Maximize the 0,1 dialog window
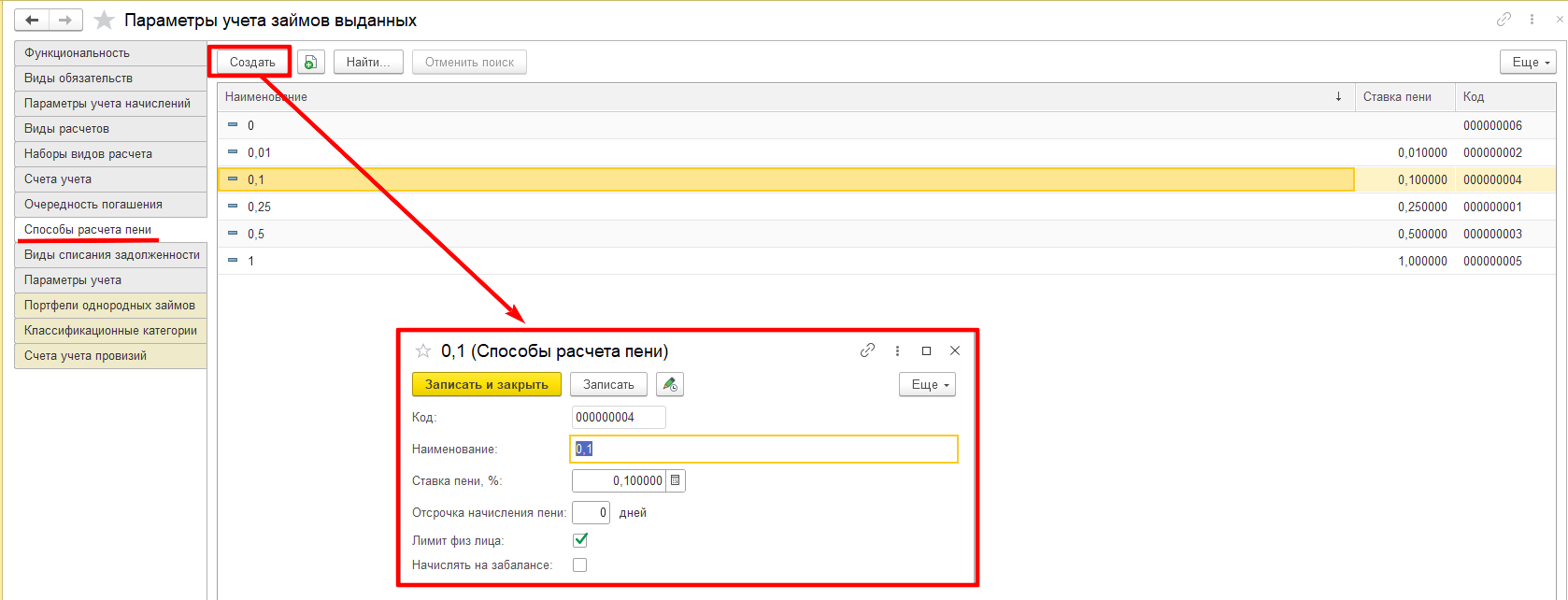This screenshot has width=1568, height=600. click(x=926, y=350)
